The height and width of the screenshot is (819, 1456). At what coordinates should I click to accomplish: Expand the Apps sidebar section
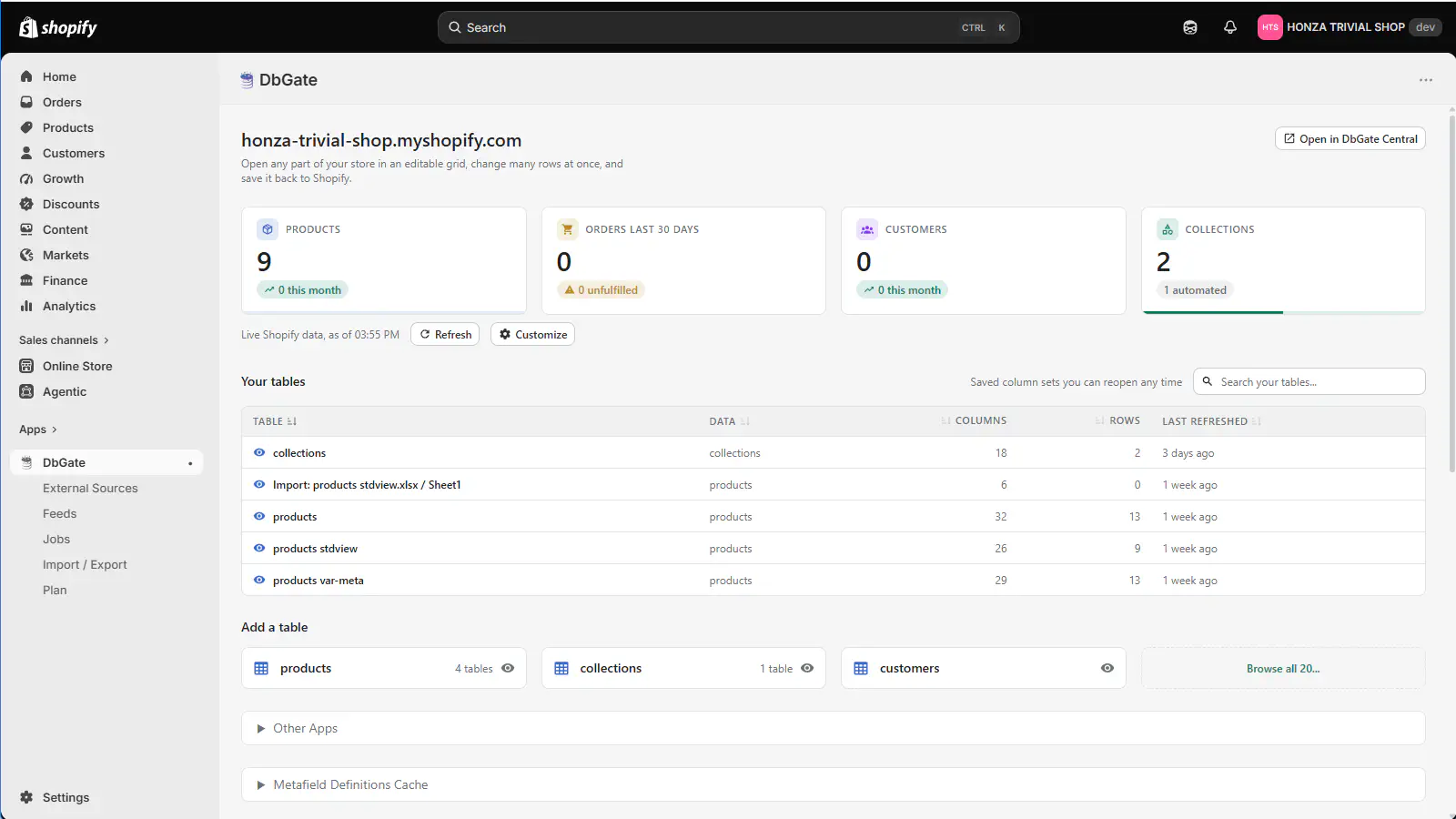38,430
